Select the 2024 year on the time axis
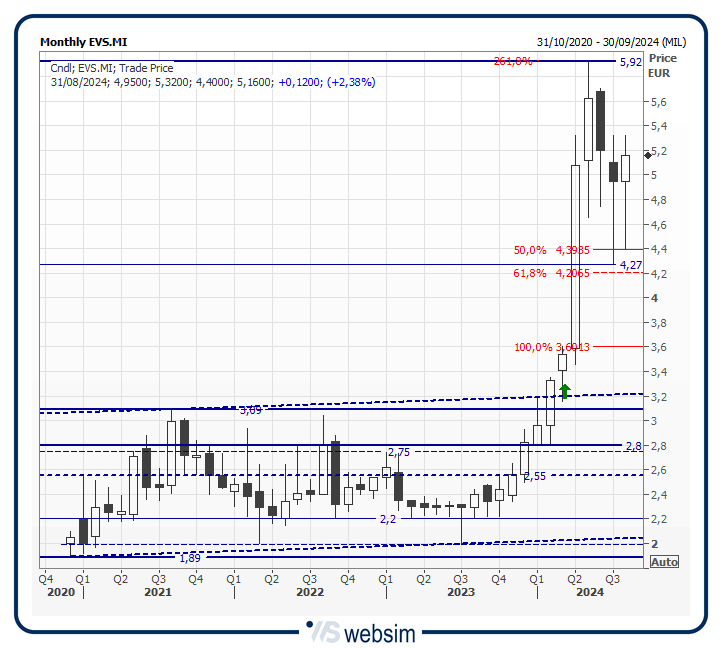 (589, 593)
